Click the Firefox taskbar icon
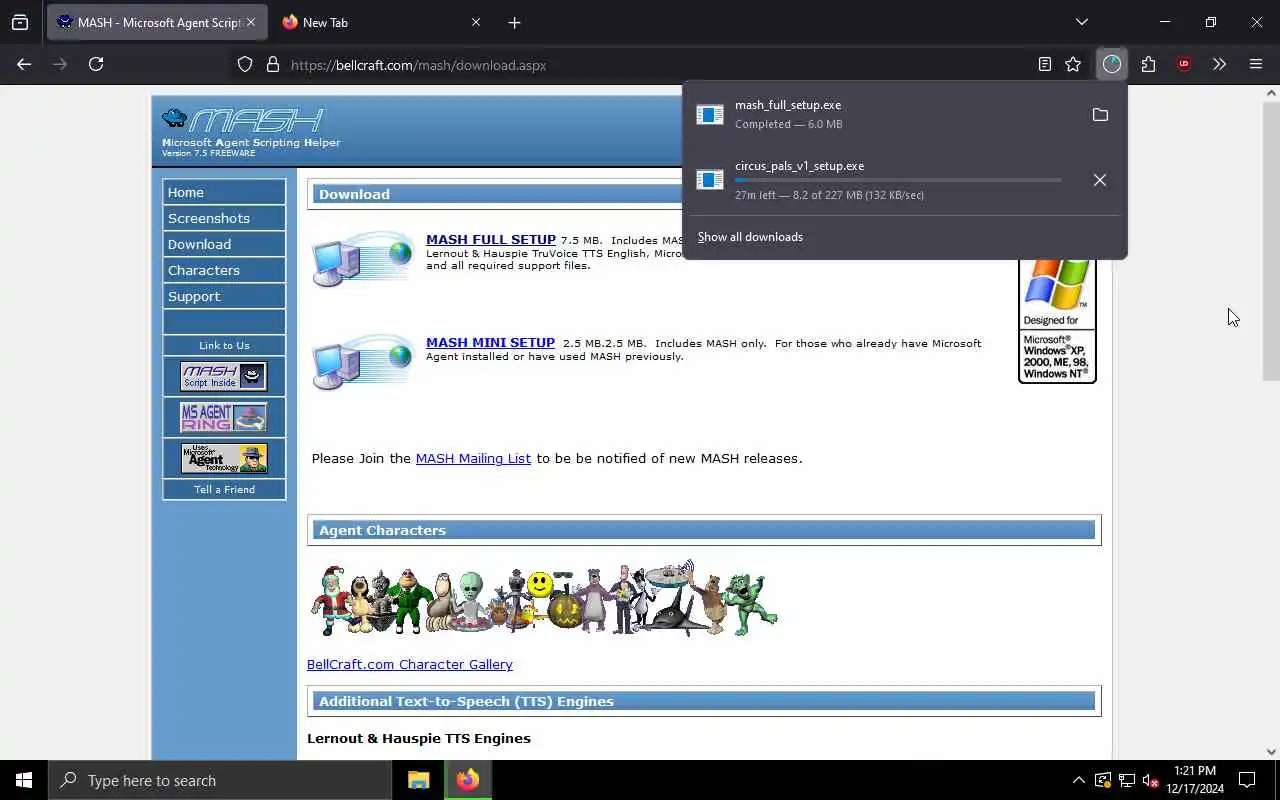Screen dimensions: 1280x800 click(467, 780)
